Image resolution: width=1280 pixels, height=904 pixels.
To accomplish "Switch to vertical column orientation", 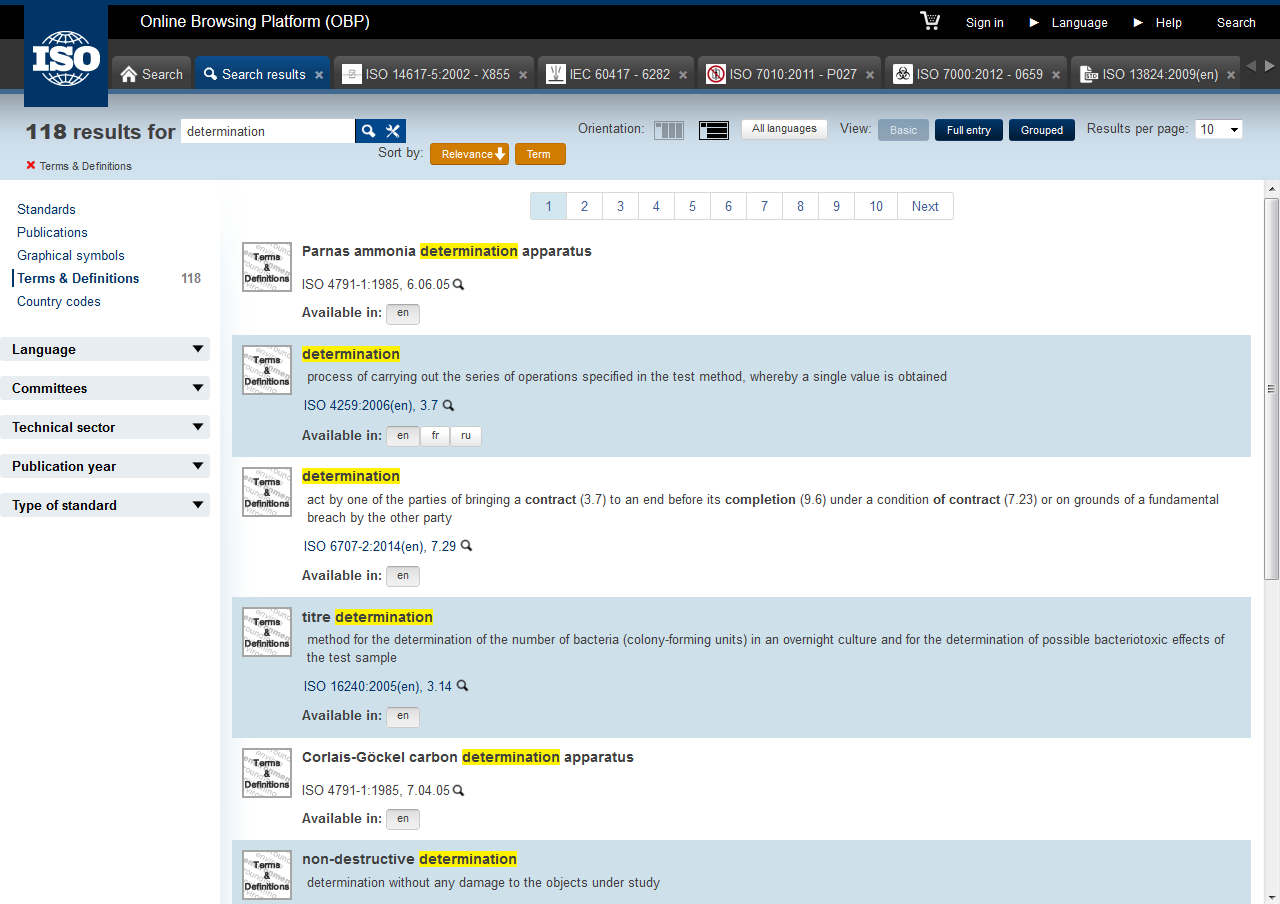I will coord(668,130).
